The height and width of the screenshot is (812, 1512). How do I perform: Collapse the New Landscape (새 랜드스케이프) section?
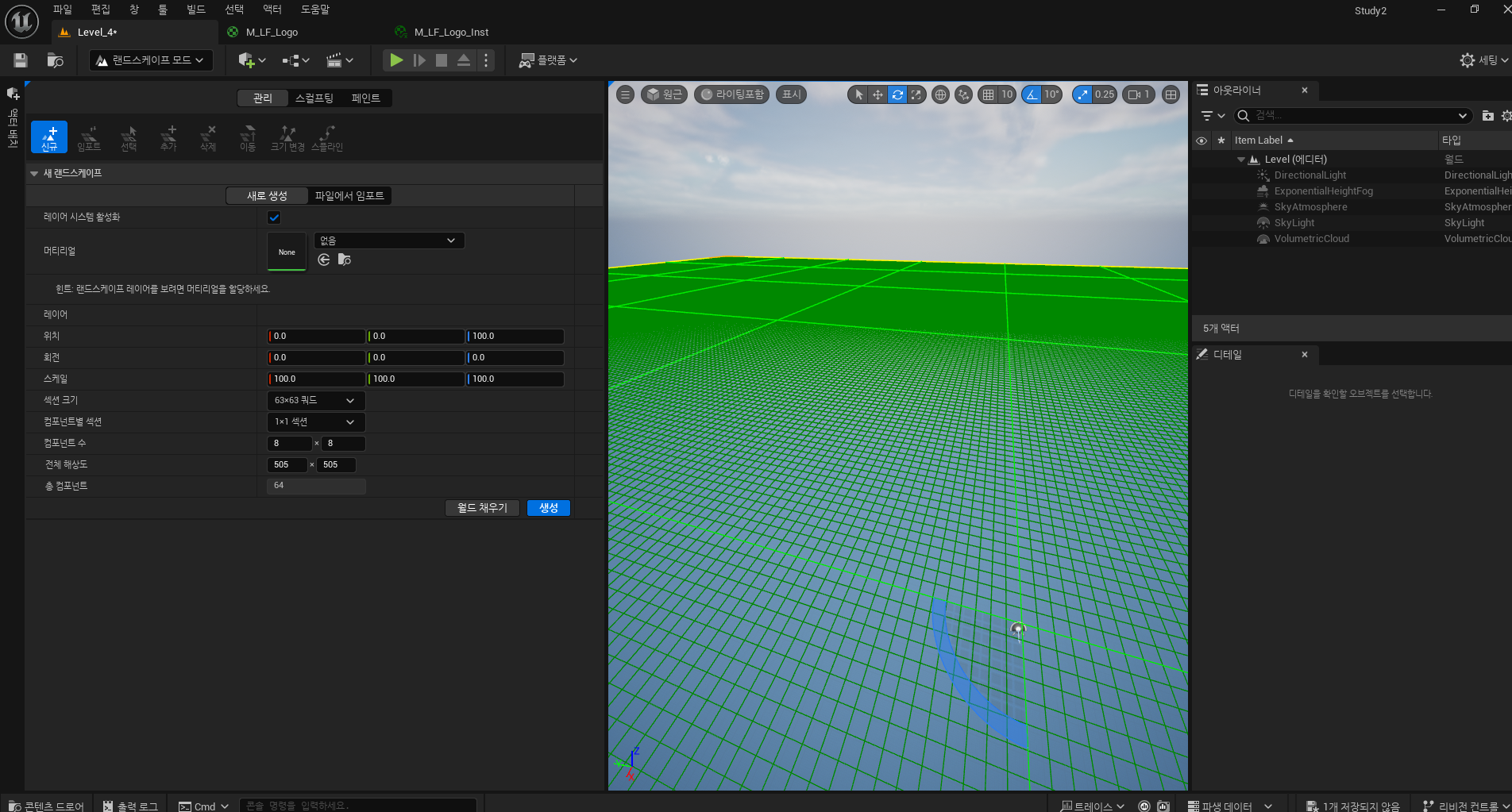coord(34,174)
